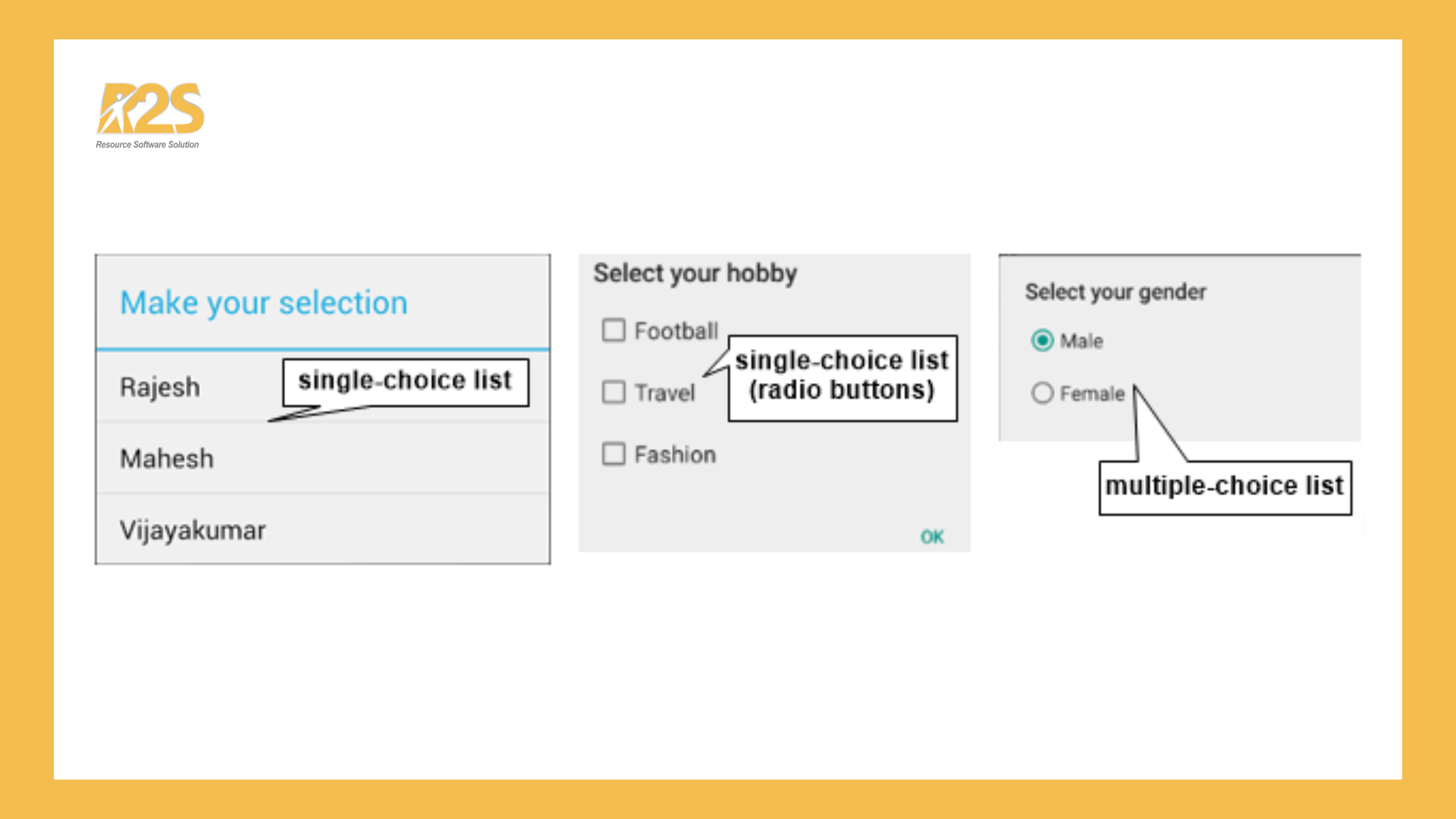Screen dimensions: 1456x819
Task: Click Resource Software Solution tagline
Action: (147, 145)
